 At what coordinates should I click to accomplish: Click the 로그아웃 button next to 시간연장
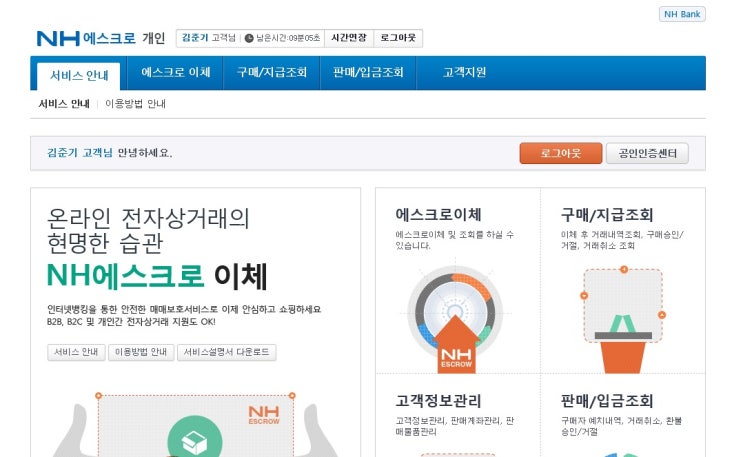tap(398, 38)
